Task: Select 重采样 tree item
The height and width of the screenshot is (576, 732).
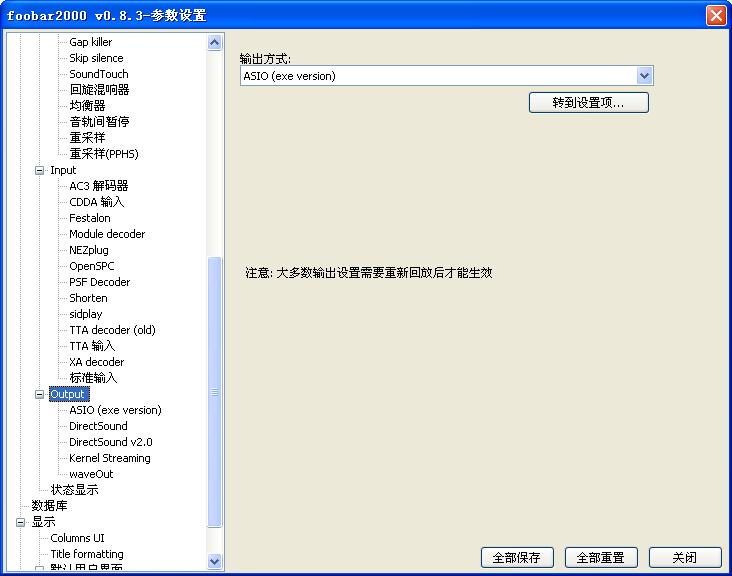Action: click(87, 138)
